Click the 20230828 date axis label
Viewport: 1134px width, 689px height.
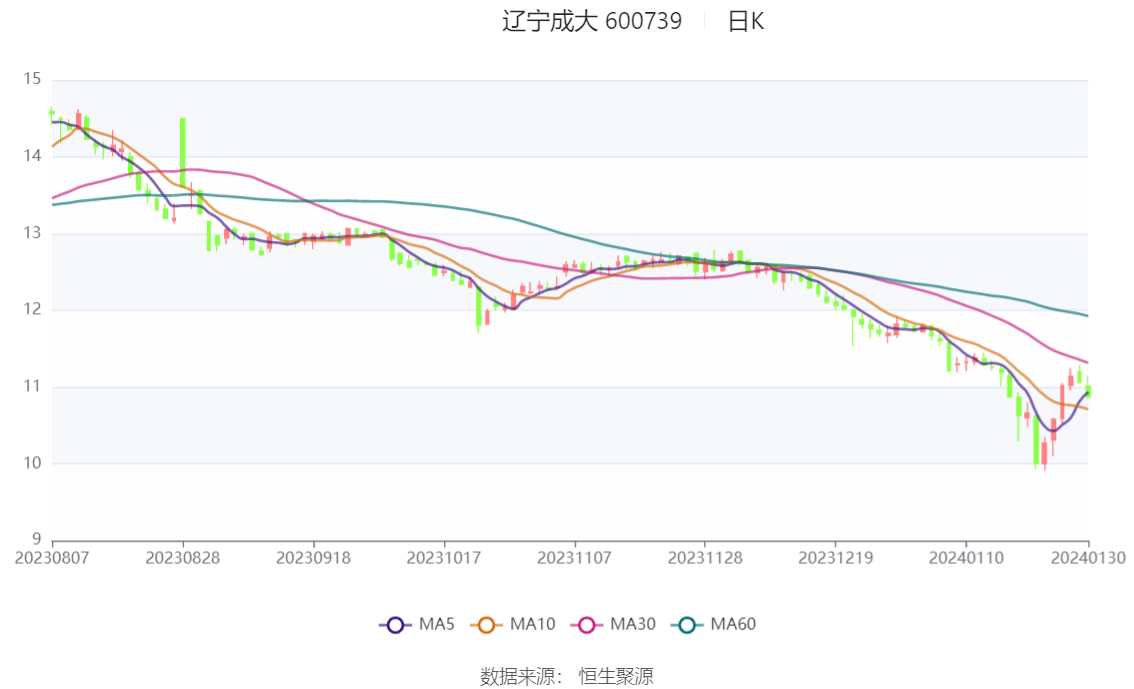182,558
